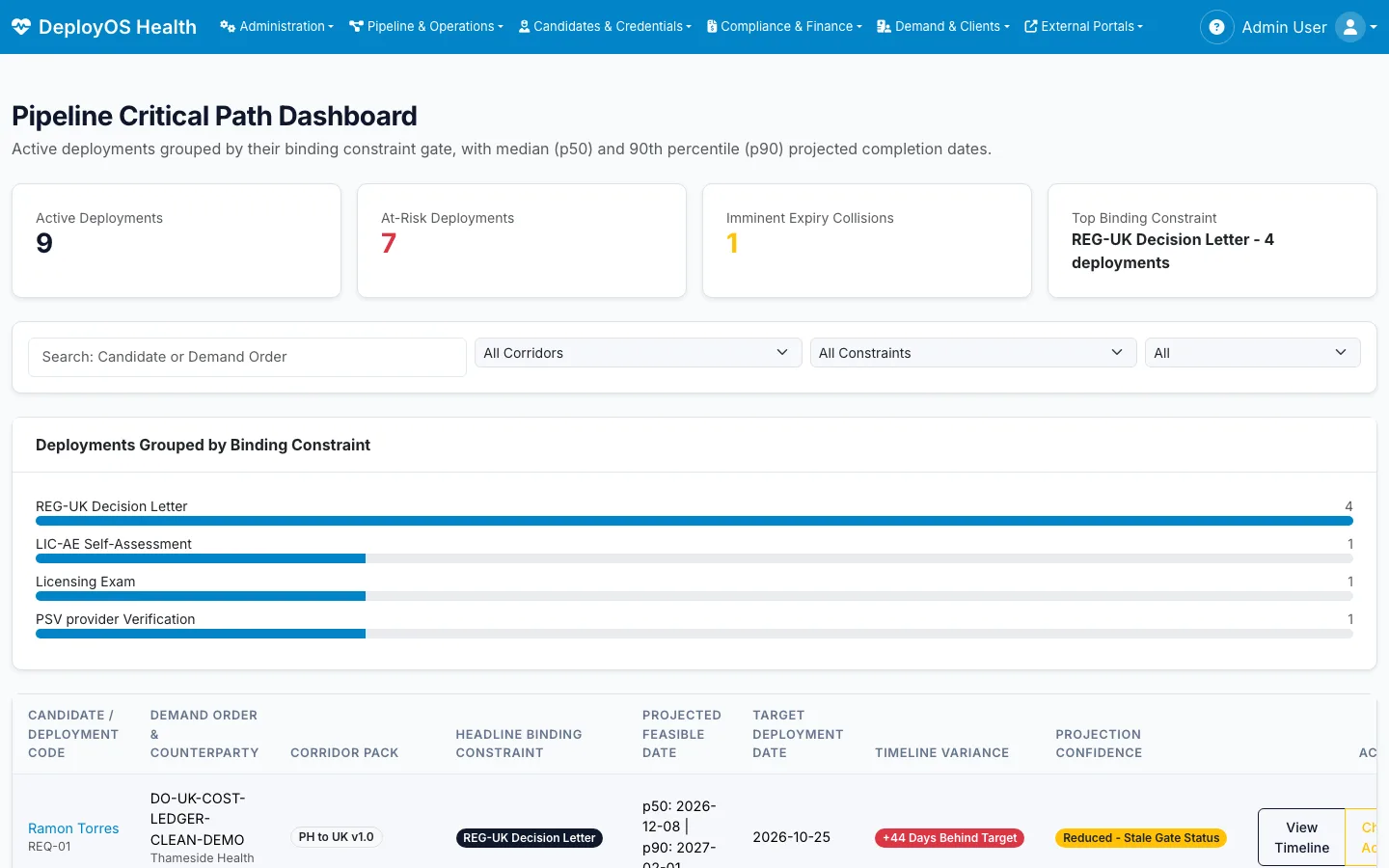This screenshot has width=1389, height=868.
Task: Click the REG-UK Decision Letter progress bar
Action: pyautogui.click(x=694, y=521)
